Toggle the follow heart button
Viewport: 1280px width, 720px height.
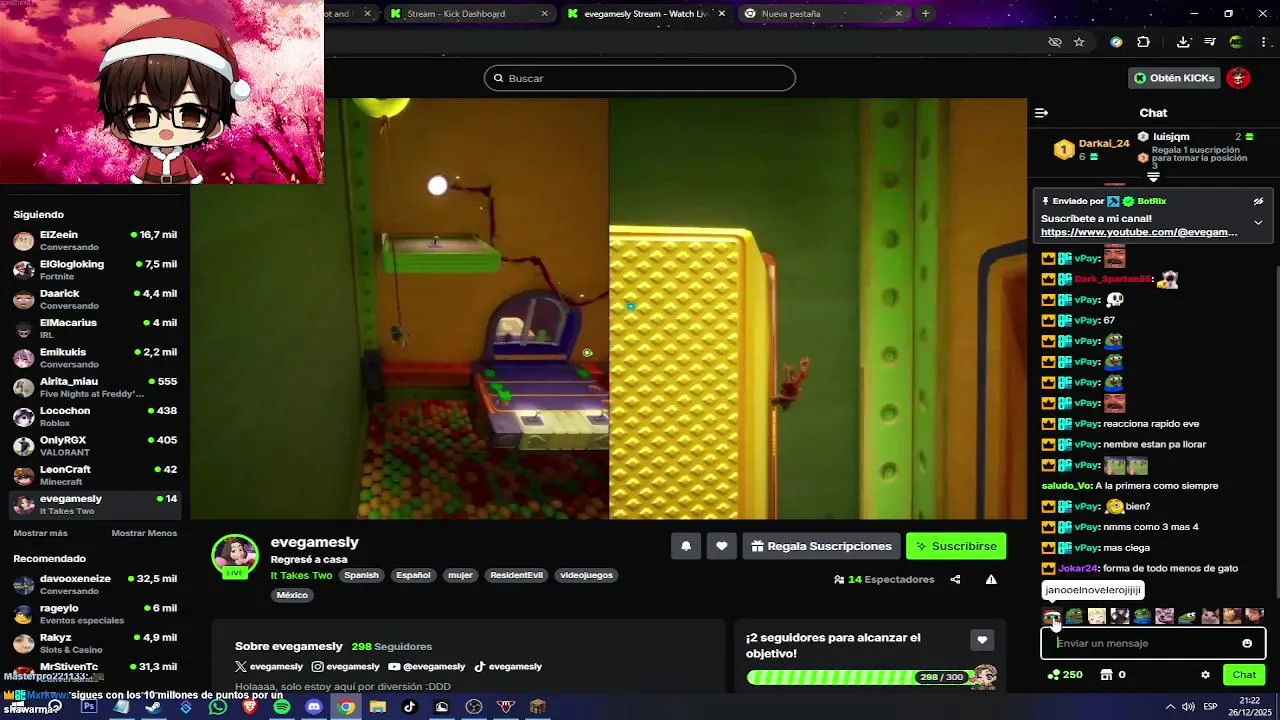722,546
